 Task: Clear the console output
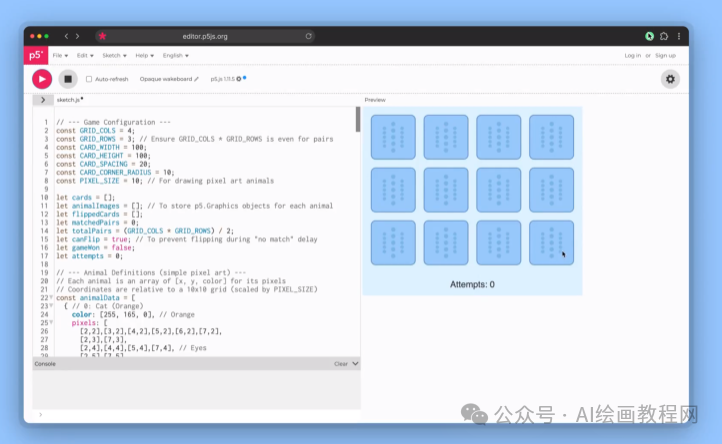click(x=341, y=364)
